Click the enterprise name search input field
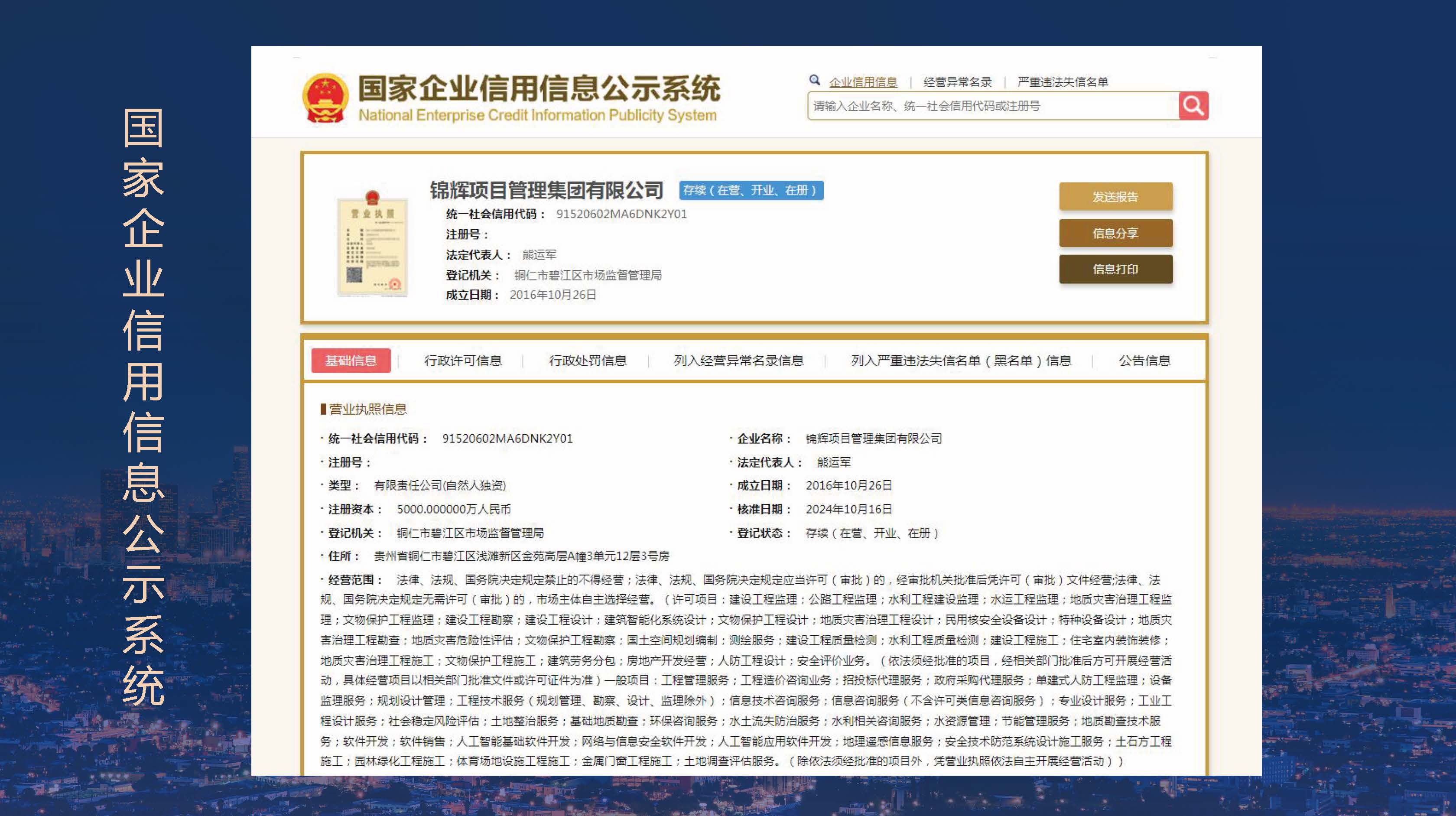This screenshot has height=816, width=1456. [993, 106]
